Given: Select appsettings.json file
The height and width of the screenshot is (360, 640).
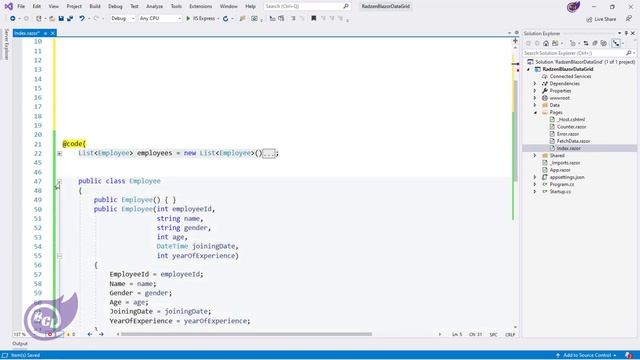Looking at the screenshot, I should coord(567,177).
